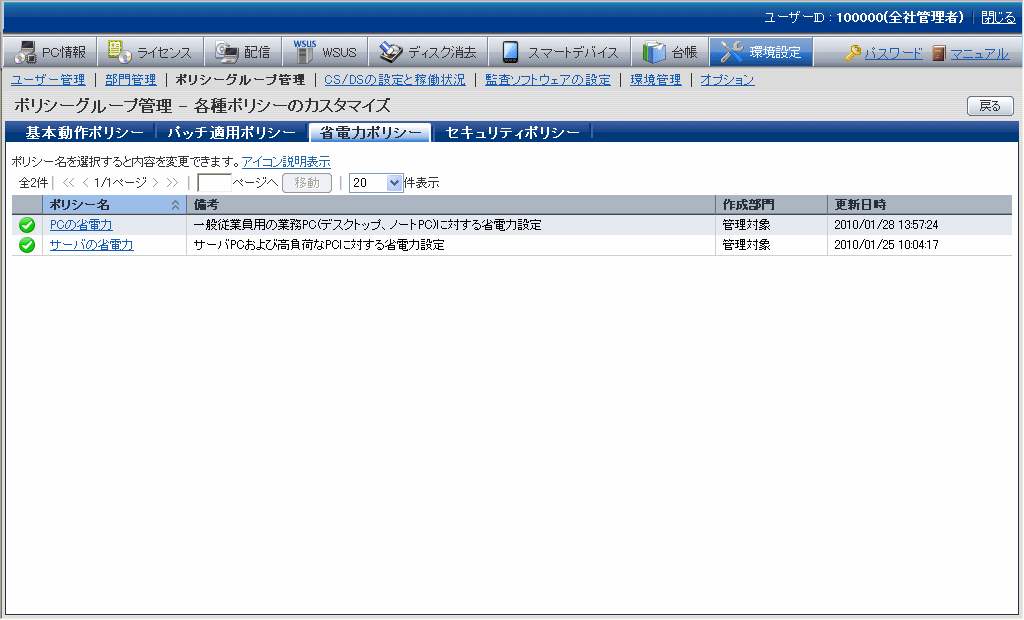This screenshot has width=1024, height=620.
Task: Click the 環境設定 wrench tools icon
Action: click(x=731, y=52)
